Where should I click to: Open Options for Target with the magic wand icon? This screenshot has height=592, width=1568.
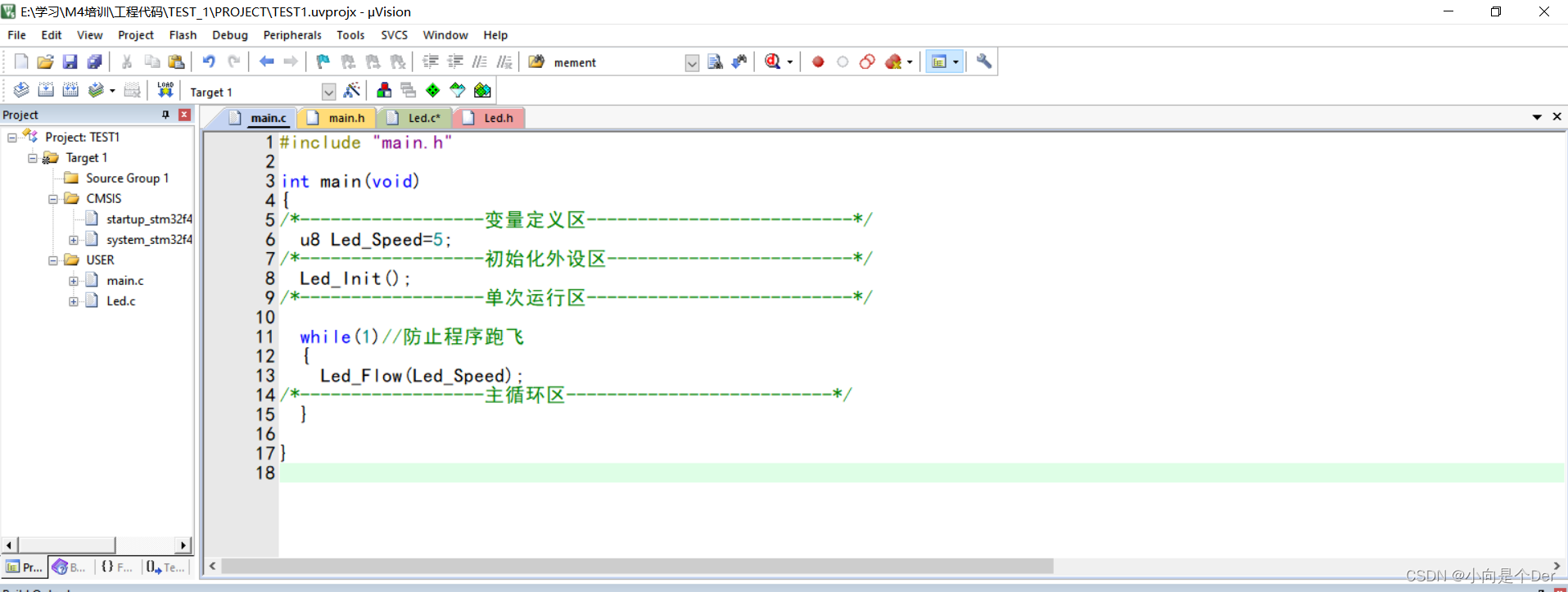pyautogui.click(x=352, y=90)
